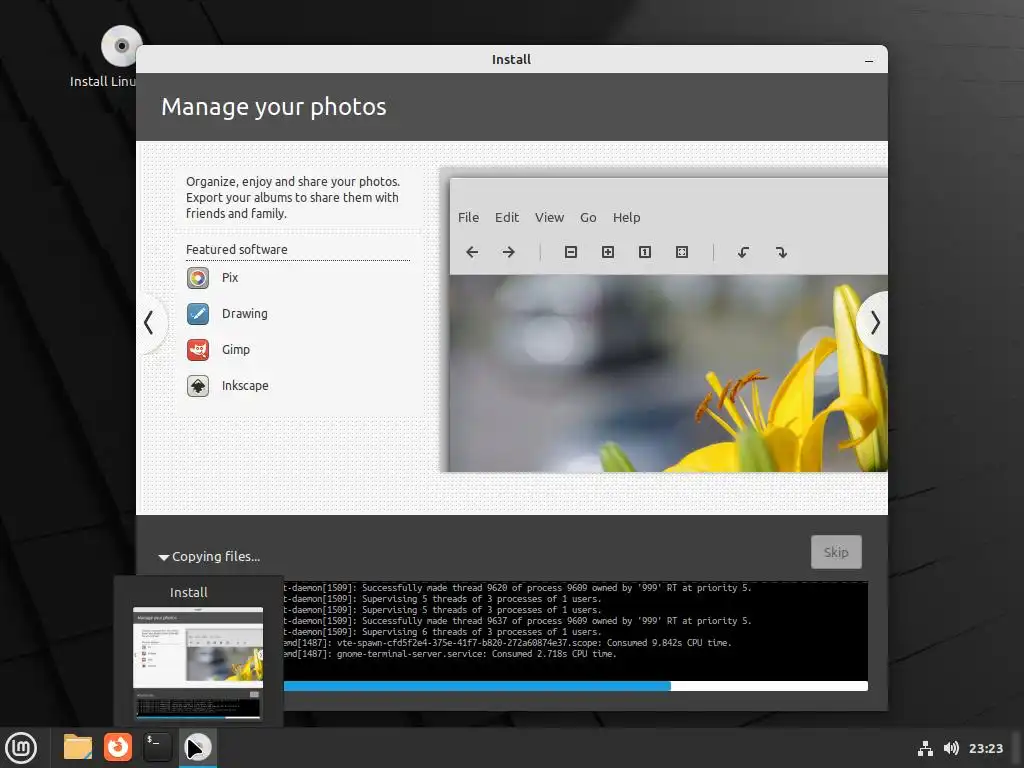Open the network status tray icon
The image size is (1024, 768).
pyautogui.click(x=925, y=748)
